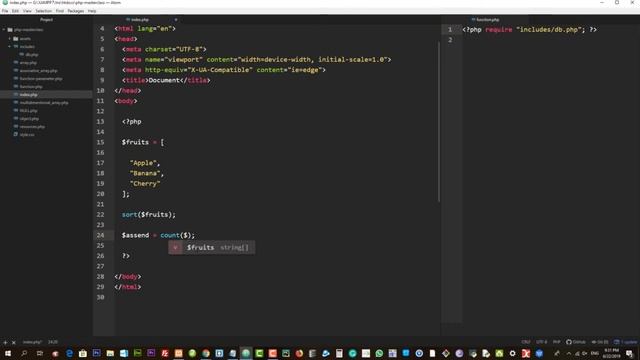Viewport: 640px width, 360px height.
Task: Place cursor on the sort($fruits) line
Action: [149, 215]
